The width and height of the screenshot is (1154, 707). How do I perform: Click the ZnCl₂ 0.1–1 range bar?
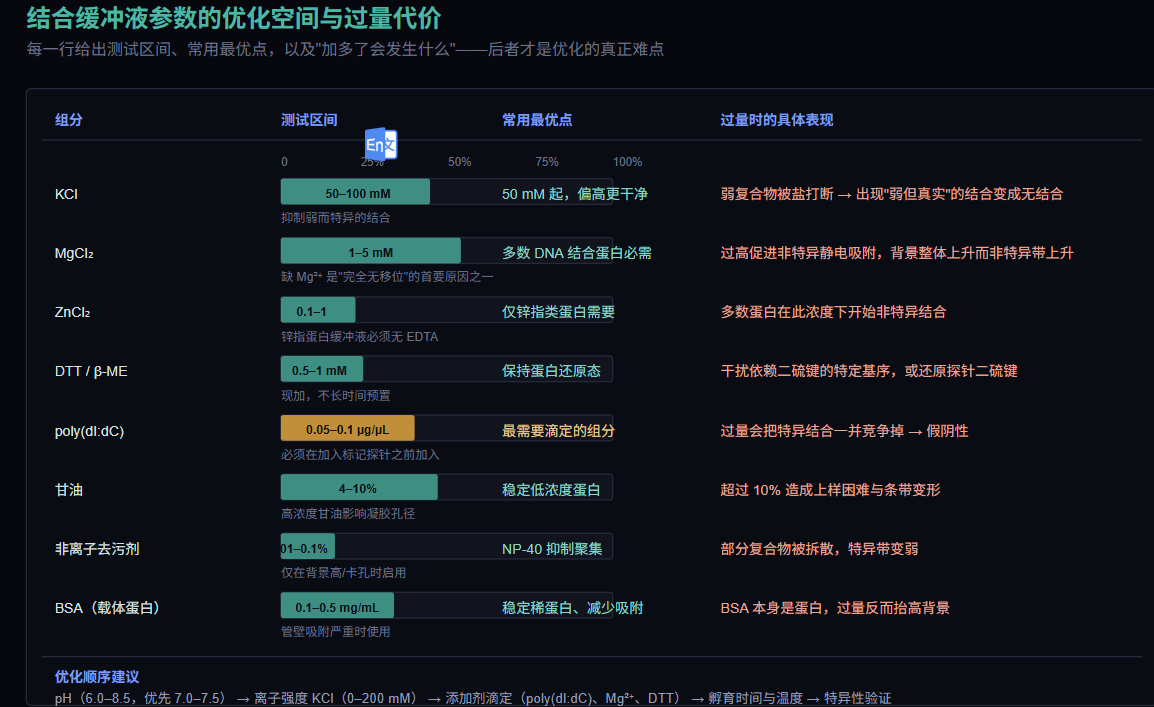tap(318, 310)
